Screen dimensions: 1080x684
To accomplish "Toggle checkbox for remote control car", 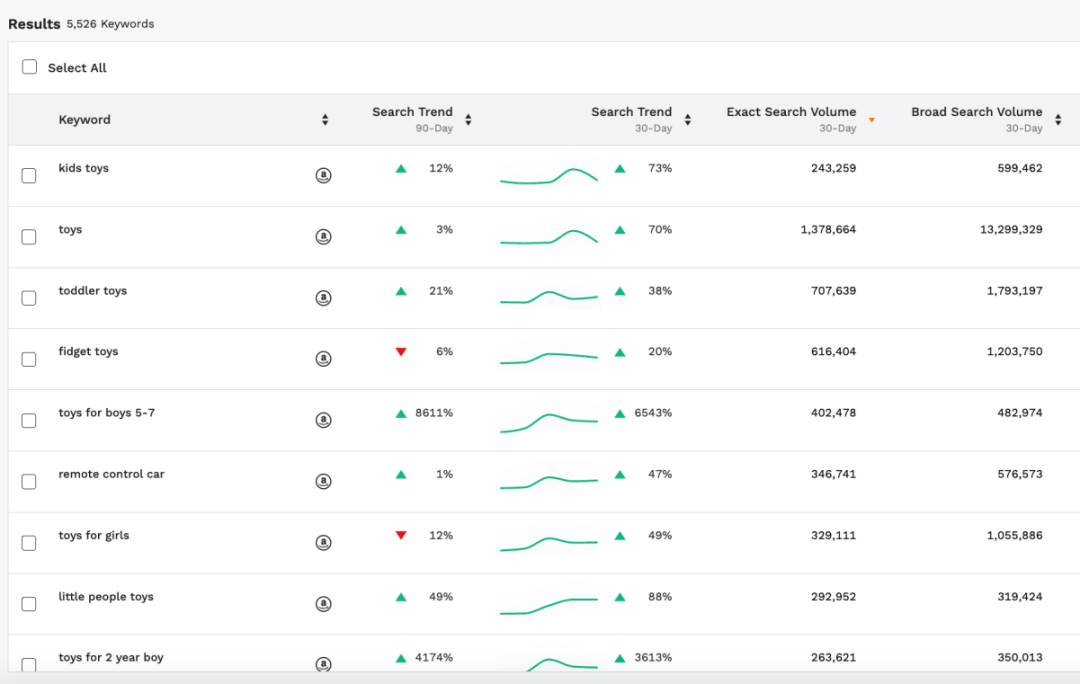I will click(x=29, y=482).
